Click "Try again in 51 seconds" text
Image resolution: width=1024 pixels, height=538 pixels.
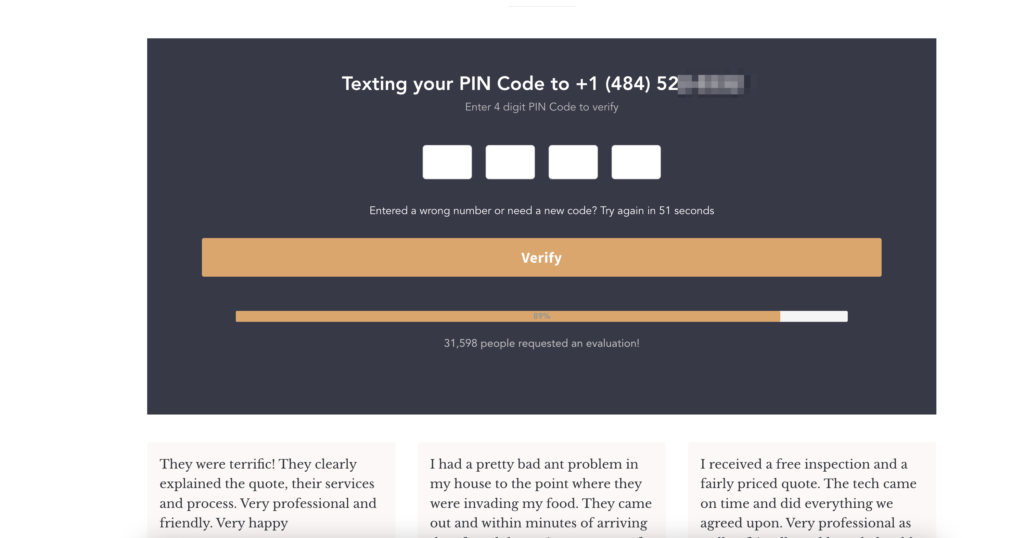[657, 211]
